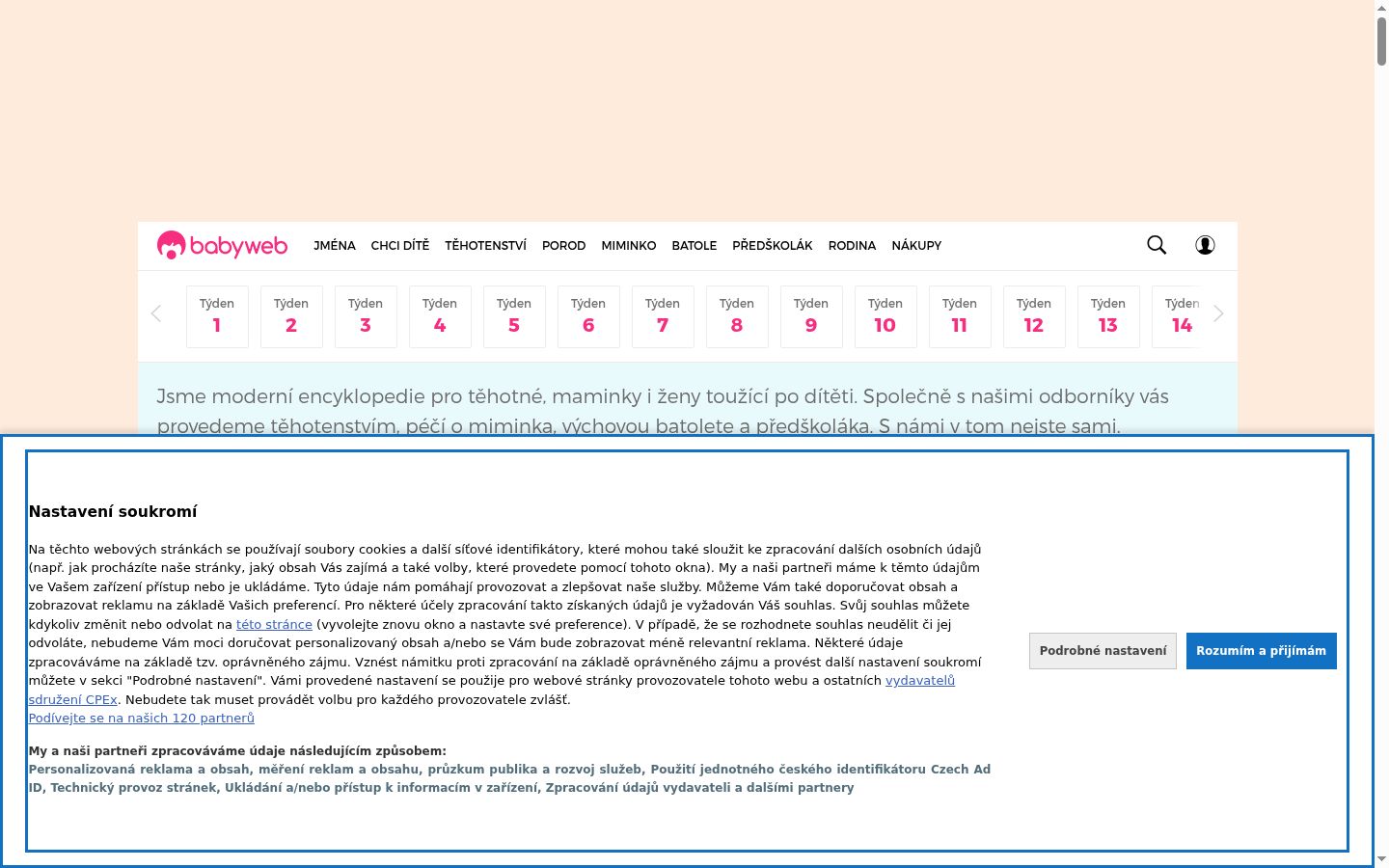Click Podrobné nastavení button
This screenshot has width=1389, height=868.
pos(1103,651)
